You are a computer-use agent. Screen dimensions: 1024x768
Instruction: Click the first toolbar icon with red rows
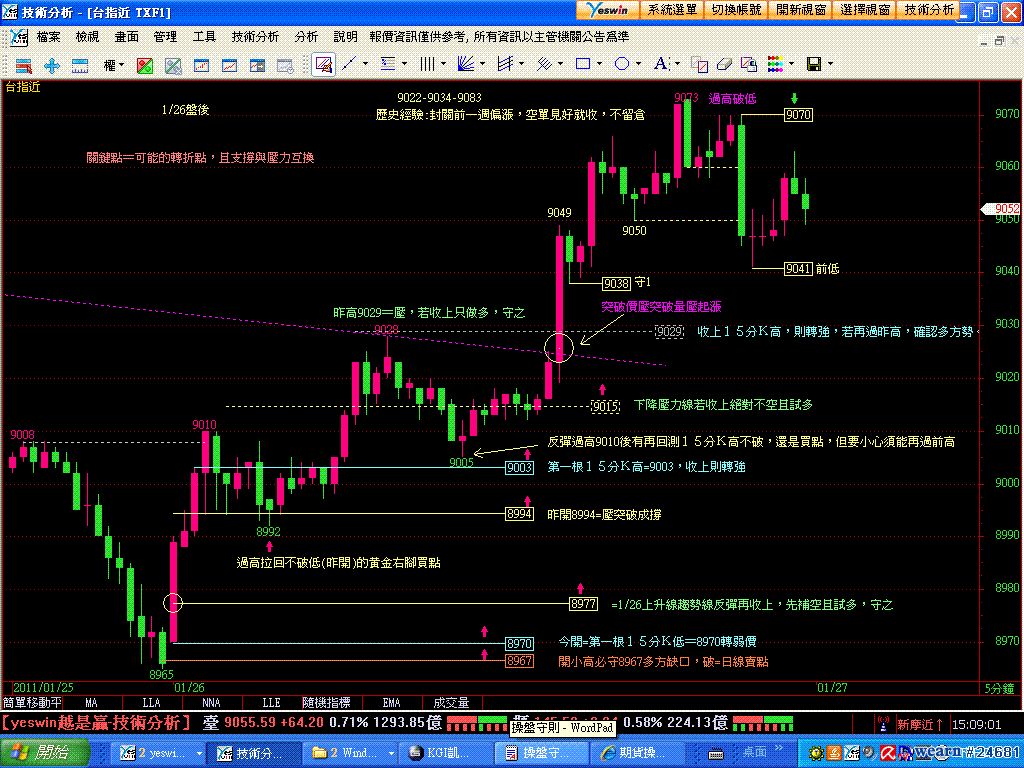pyautogui.click(x=24, y=65)
